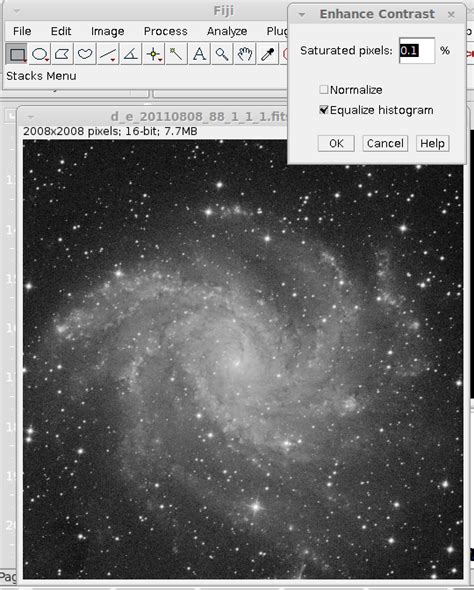Click the galaxy core in the image
The width and height of the screenshot is (474, 590).
click(x=236, y=363)
